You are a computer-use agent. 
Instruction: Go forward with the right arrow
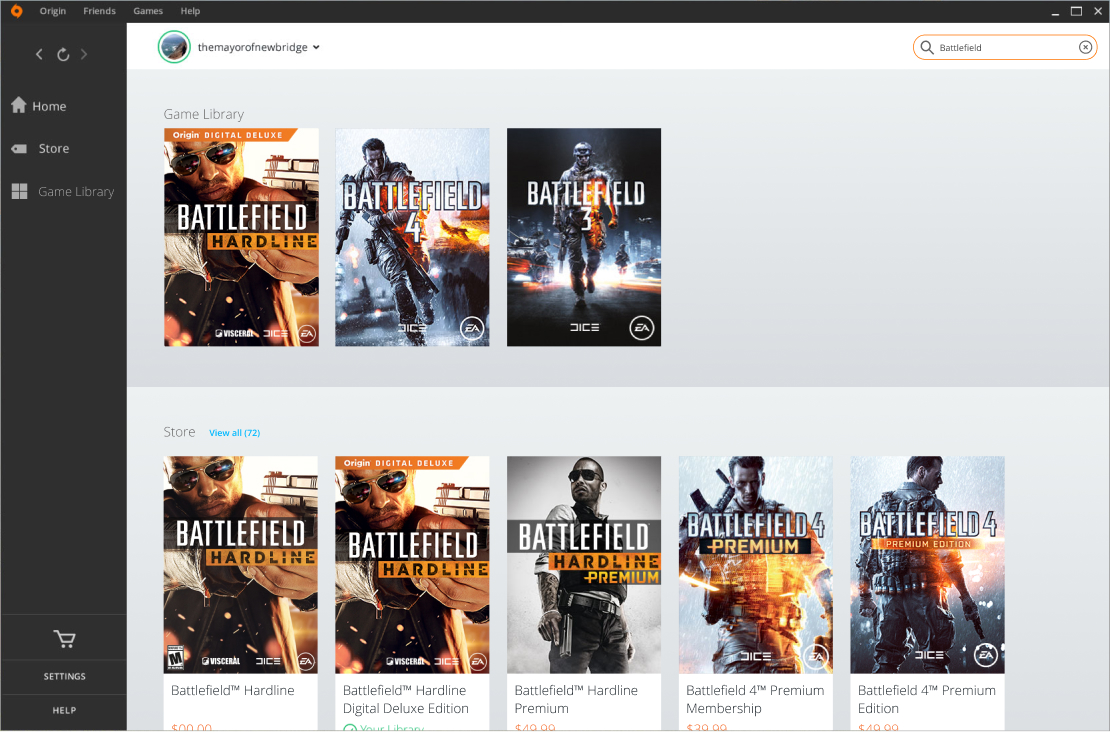coord(85,54)
